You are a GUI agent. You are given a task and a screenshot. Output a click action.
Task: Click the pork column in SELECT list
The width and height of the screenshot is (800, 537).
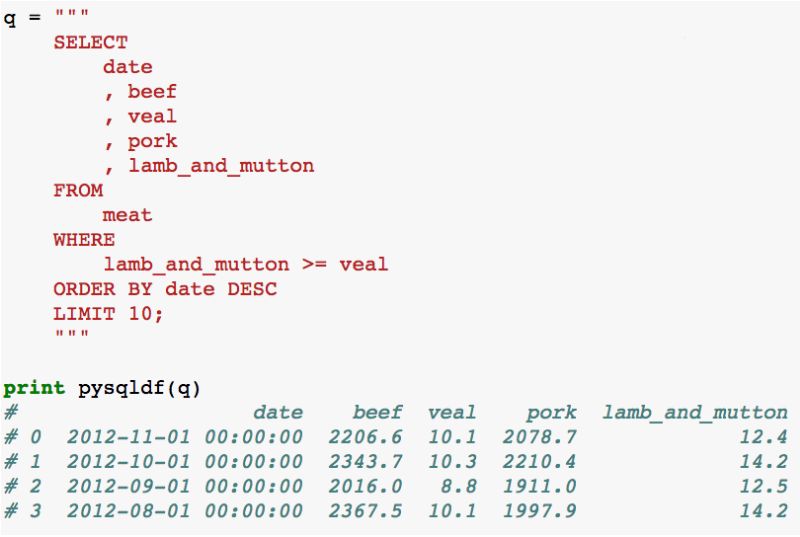click(x=152, y=141)
